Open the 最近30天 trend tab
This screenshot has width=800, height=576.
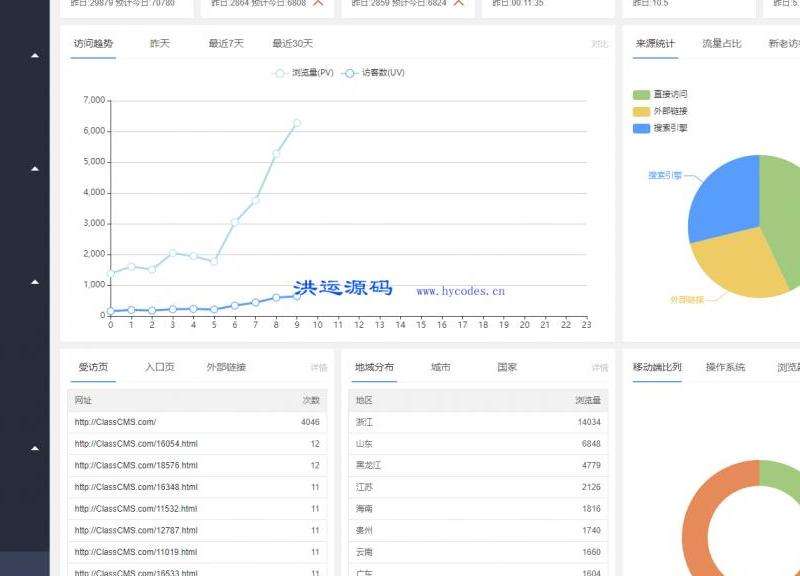[292, 44]
